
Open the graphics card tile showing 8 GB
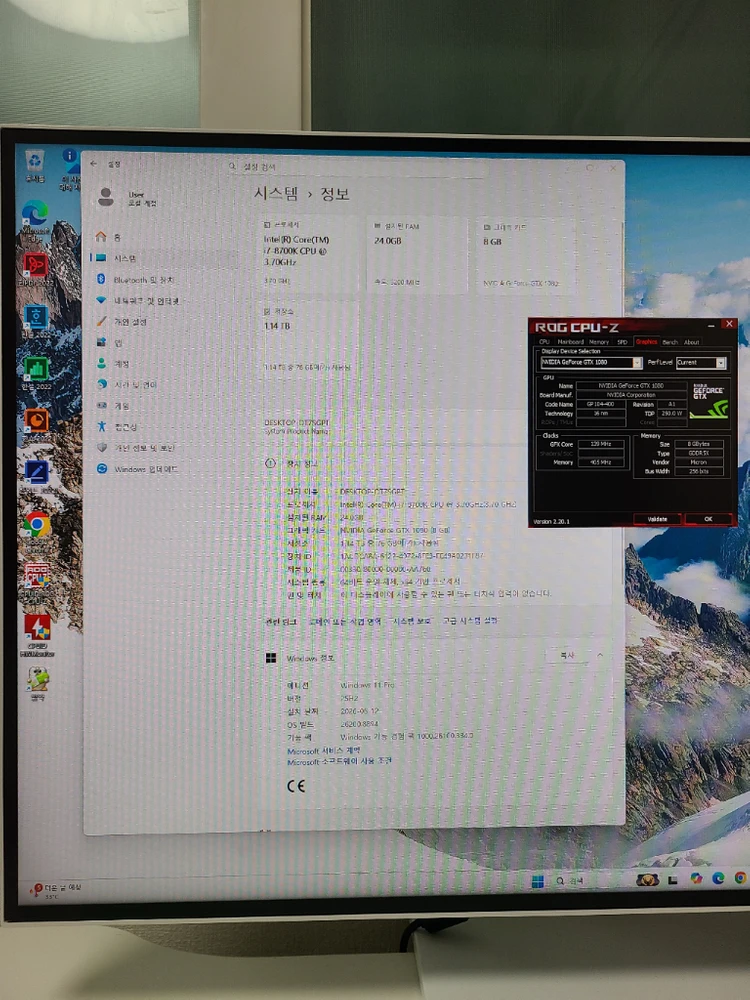click(526, 254)
